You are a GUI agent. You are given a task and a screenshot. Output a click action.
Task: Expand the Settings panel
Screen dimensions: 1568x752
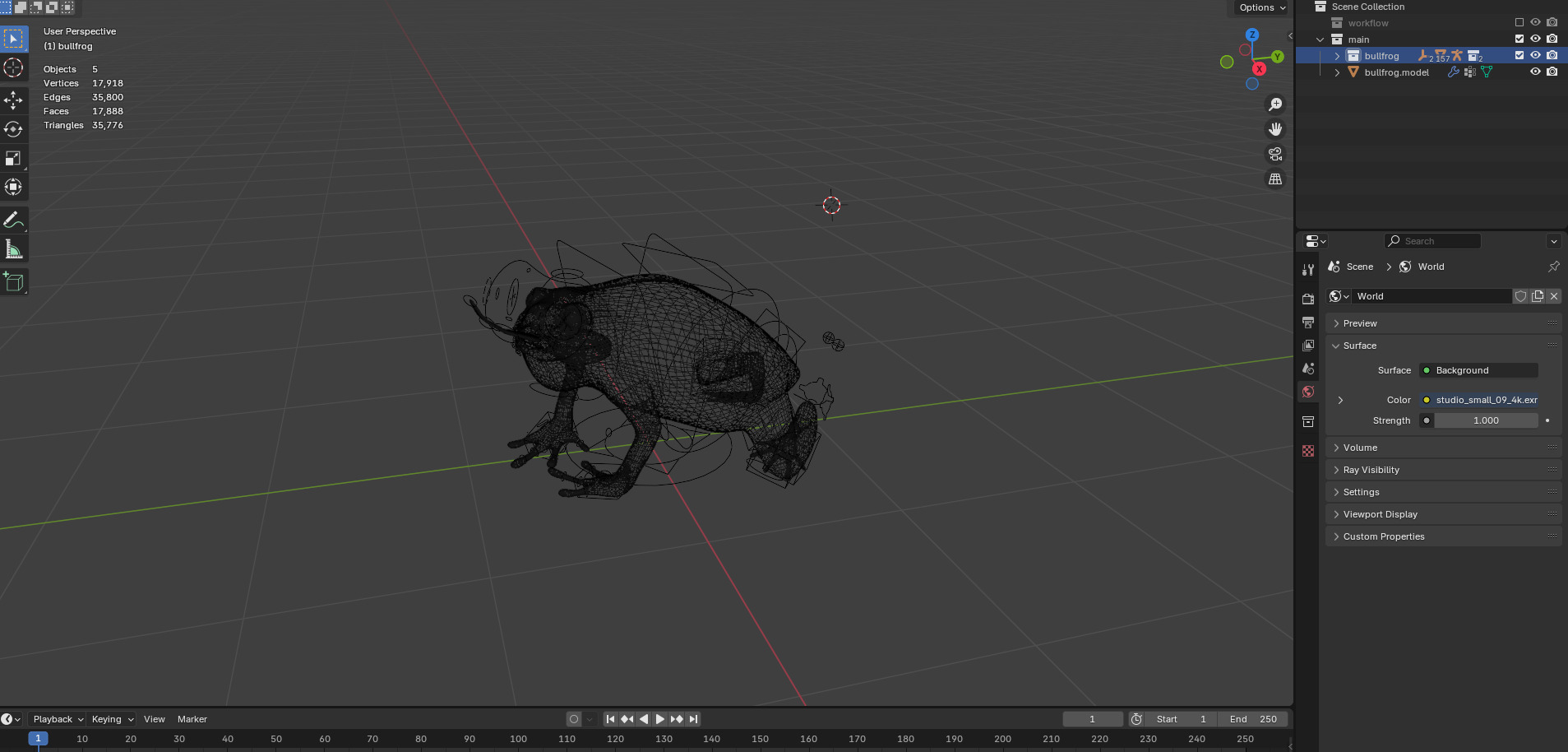[1443, 492]
